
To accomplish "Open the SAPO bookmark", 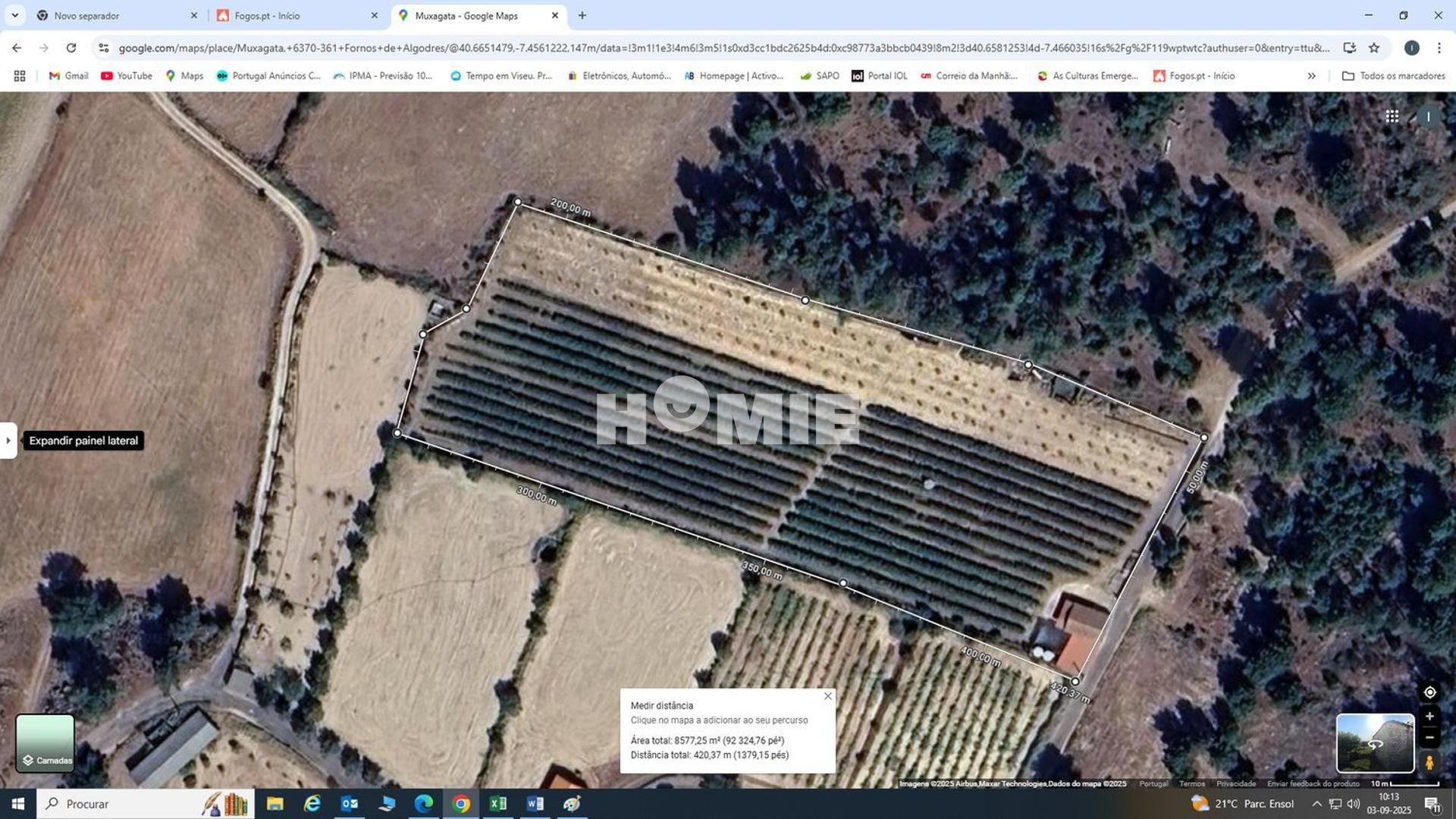I will (820, 76).
